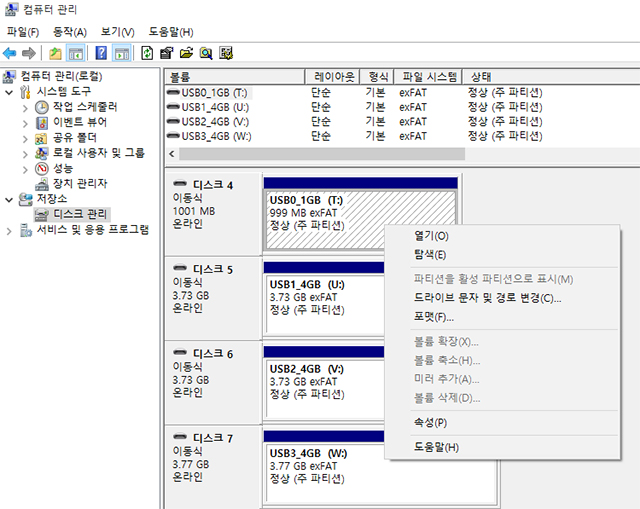Viewport: 640px width, 509px height.
Task: Sort by the 형식 column header
Action: [x=377, y=76]
